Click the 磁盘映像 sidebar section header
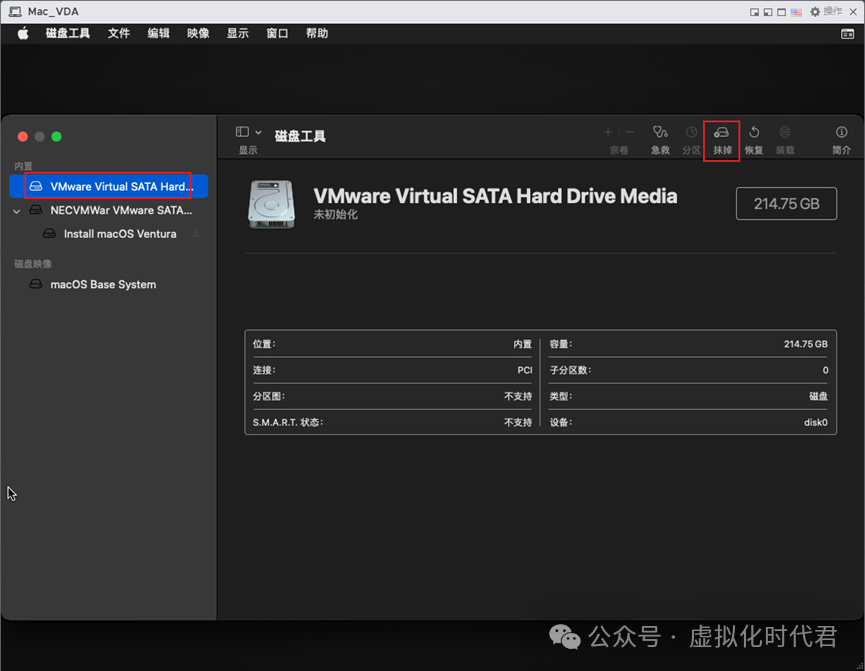Image resolution: width=865 pixels, height=671 pixels. click(33, 264)
